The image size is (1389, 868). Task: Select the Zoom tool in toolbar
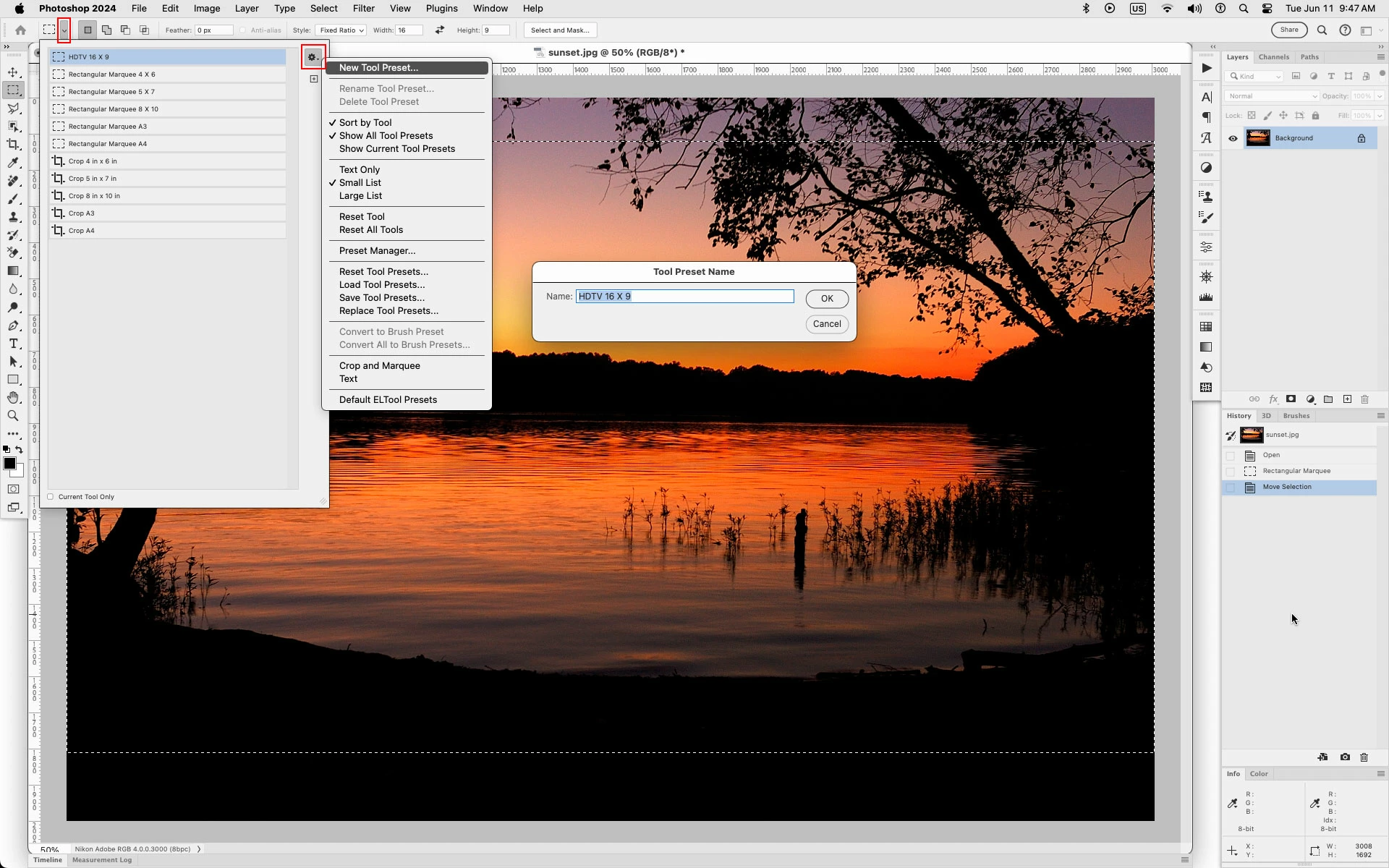click(13, 416)
